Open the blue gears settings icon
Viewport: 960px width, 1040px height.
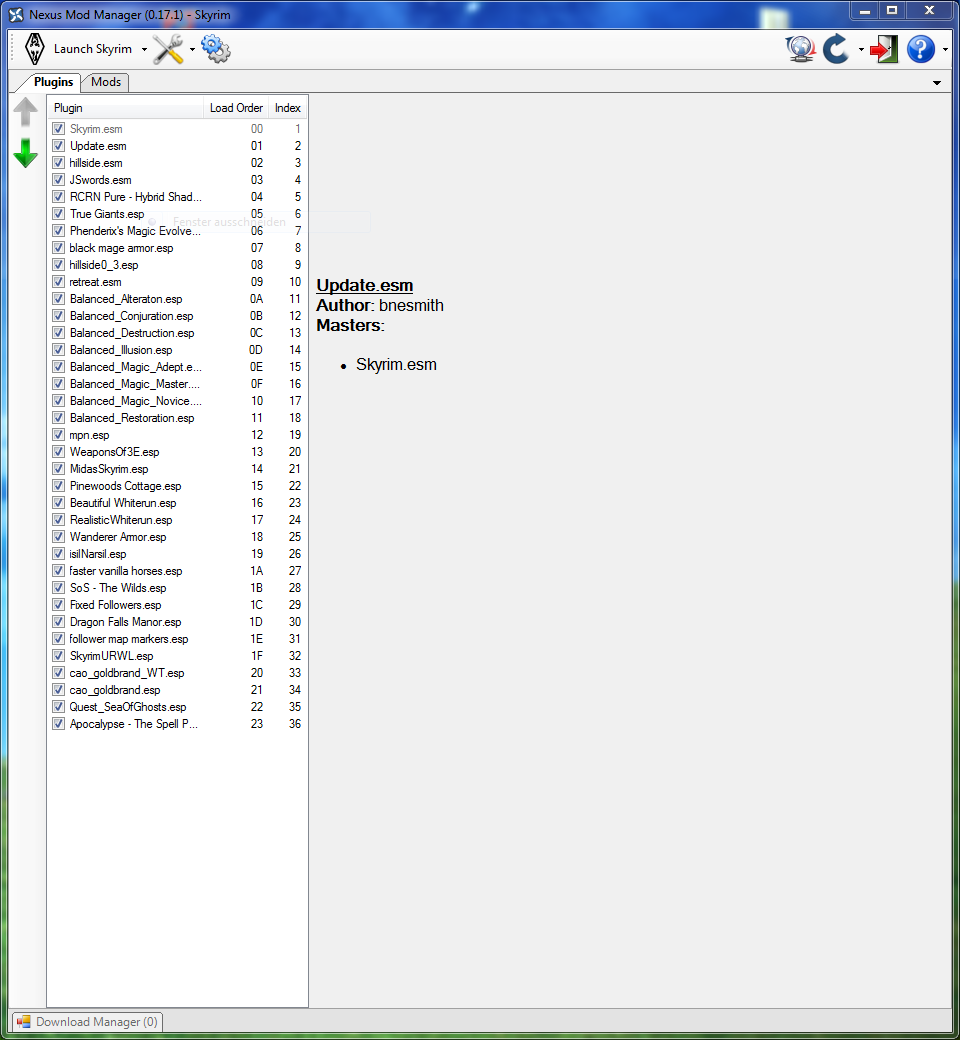(x=216, y=49)
